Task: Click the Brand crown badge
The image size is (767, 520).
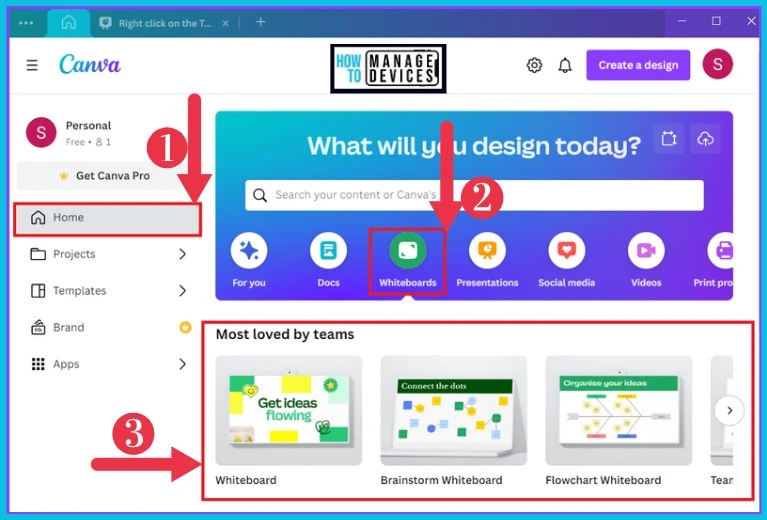Action: pos(185,327)
